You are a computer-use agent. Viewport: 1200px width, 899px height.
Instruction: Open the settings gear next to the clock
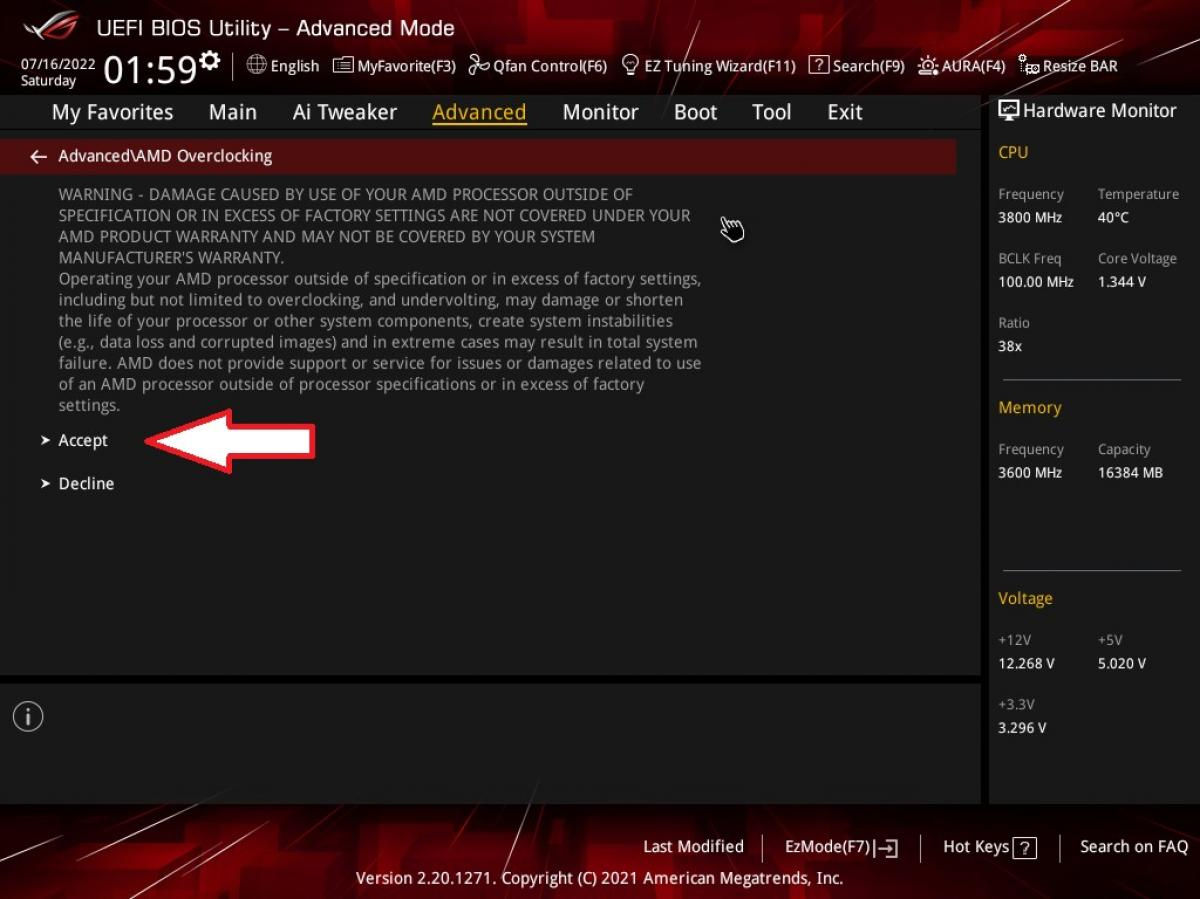click(209, 61)
